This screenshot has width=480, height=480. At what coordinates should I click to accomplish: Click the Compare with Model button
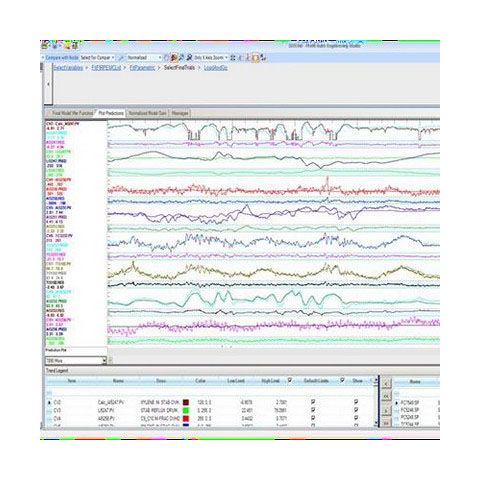[62, 58]
